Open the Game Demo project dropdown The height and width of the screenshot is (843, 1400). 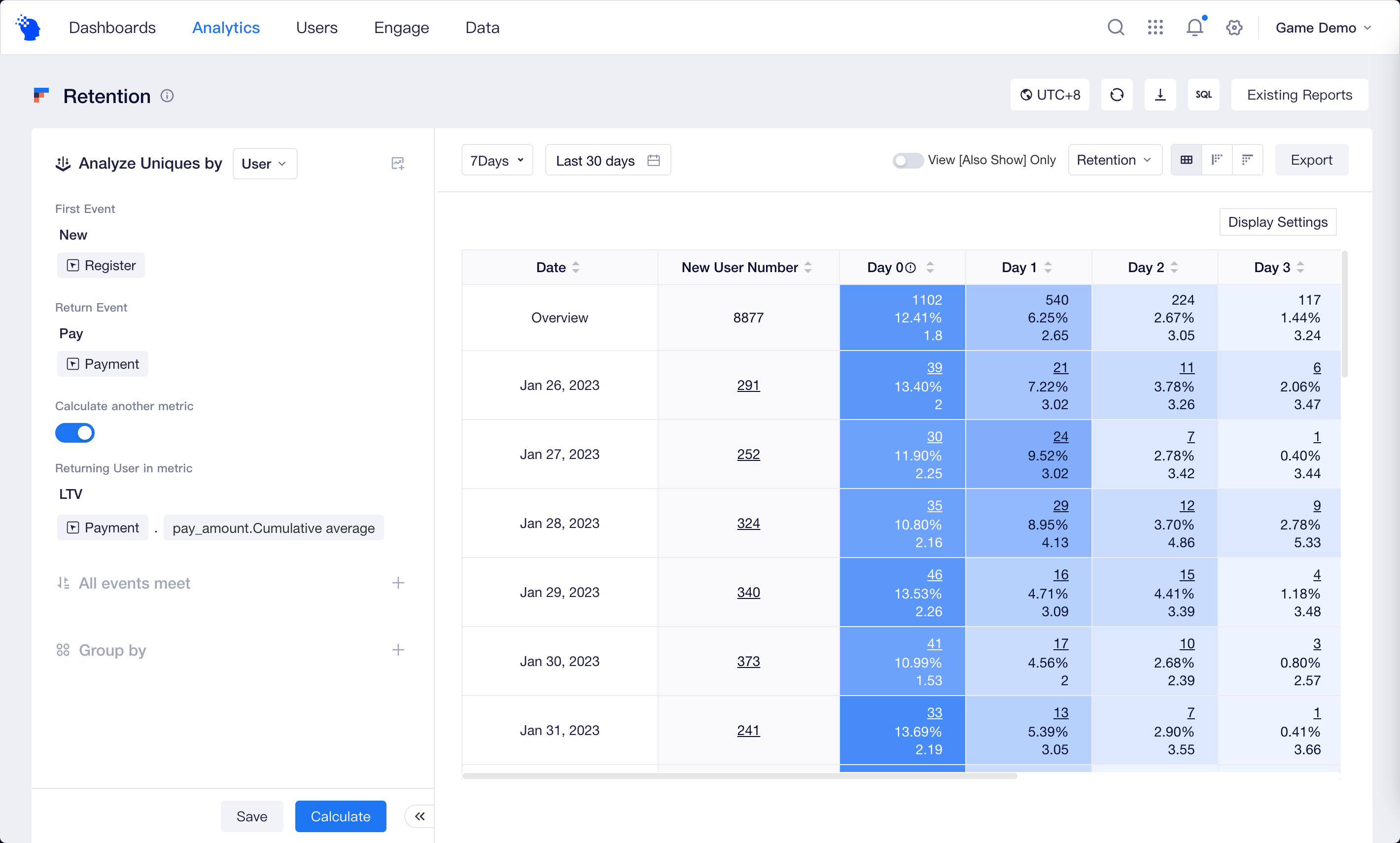click(1323, 27)
